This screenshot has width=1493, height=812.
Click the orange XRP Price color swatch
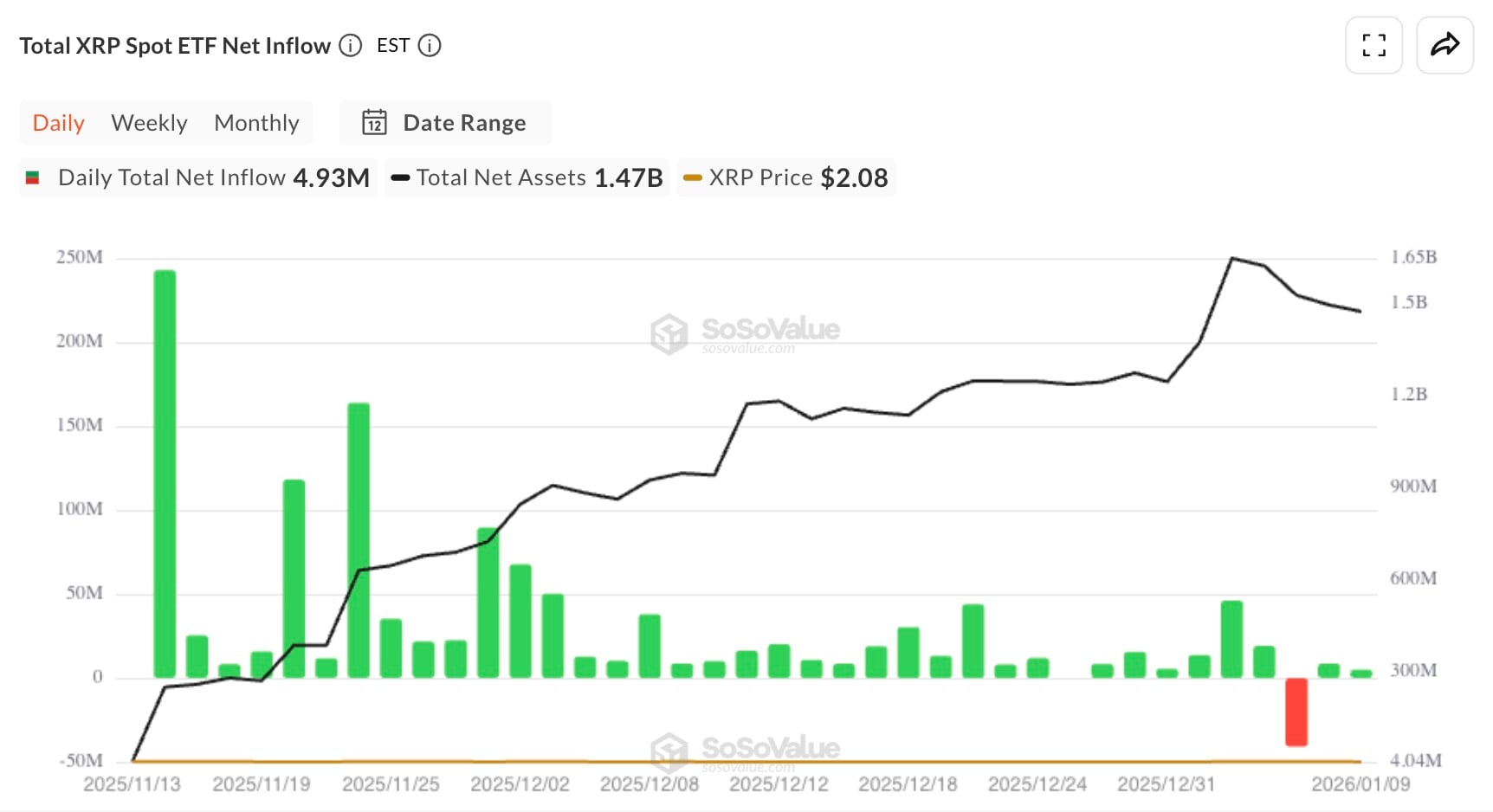point(692,178)
